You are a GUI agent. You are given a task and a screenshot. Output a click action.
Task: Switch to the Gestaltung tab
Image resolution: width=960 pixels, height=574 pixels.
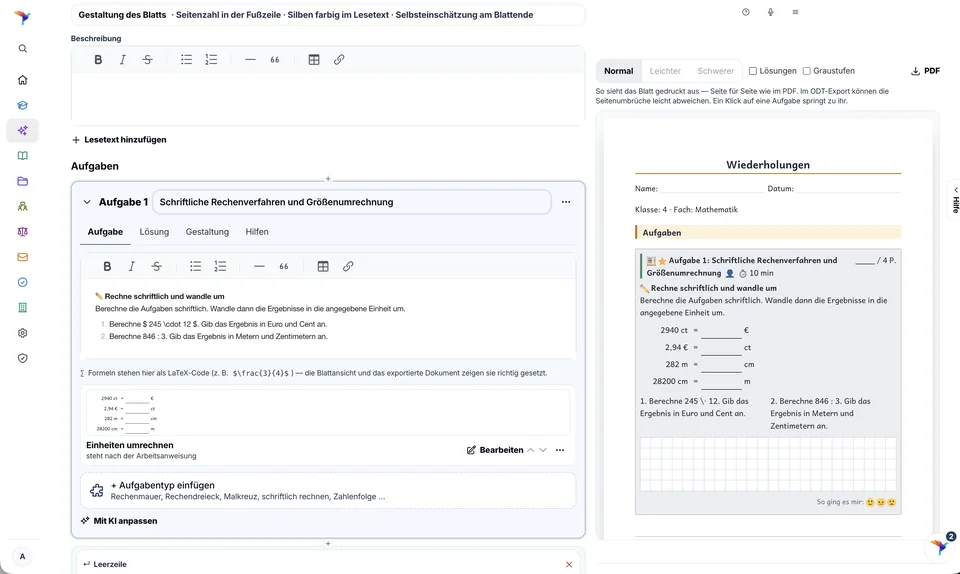(x=207, y=232)
